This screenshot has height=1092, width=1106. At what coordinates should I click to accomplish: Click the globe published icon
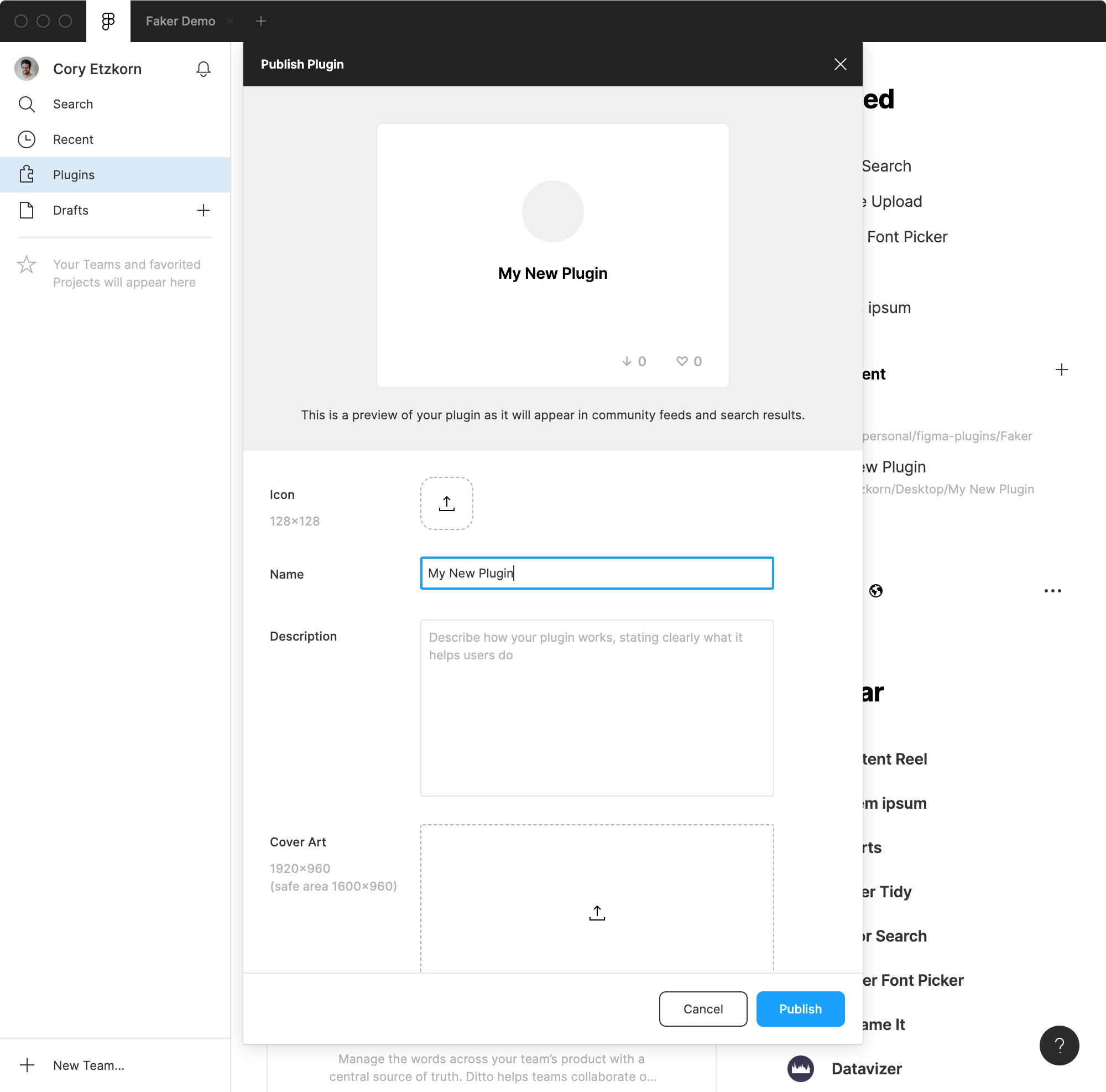[x=875, y=590]
